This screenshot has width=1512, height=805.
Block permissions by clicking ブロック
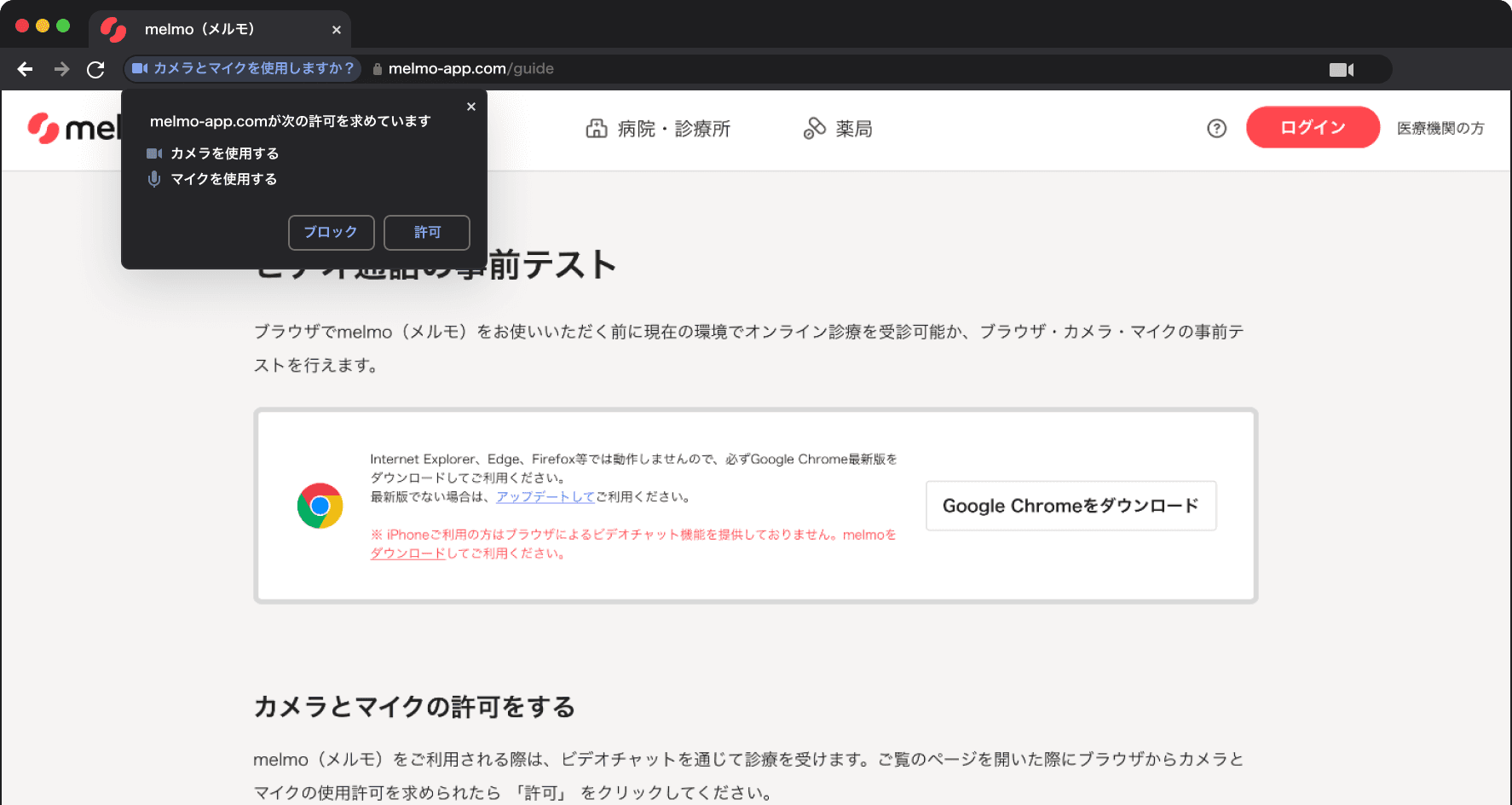click(331, 232)
